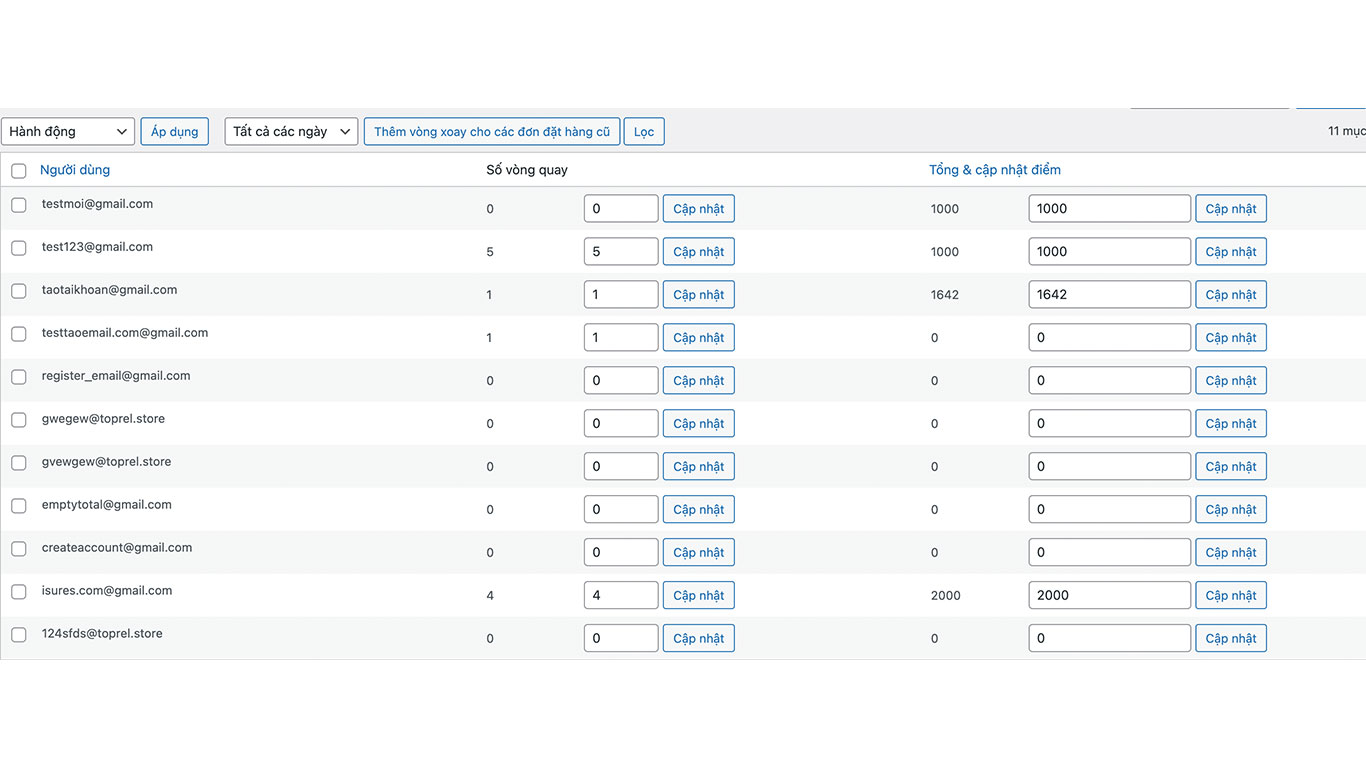Image resolution: width=1366 pixels, height=768 pixels.
Task: Click the "Áp dụng" button
Action: (174, 131)
